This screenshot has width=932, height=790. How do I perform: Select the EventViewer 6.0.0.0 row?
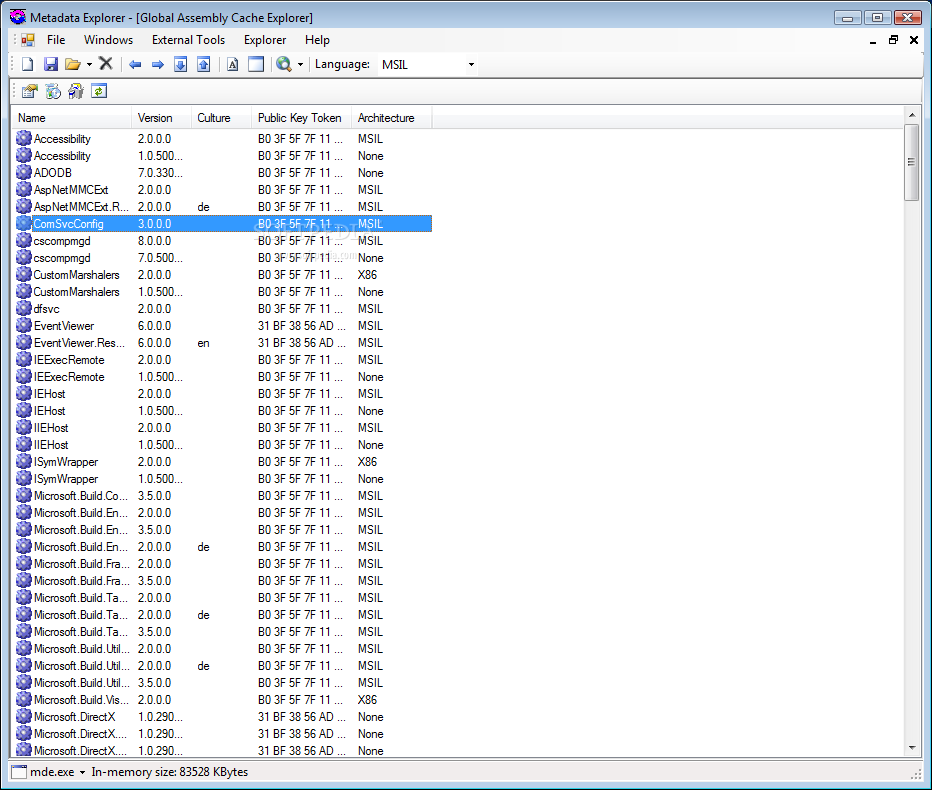tap(222, 326)
